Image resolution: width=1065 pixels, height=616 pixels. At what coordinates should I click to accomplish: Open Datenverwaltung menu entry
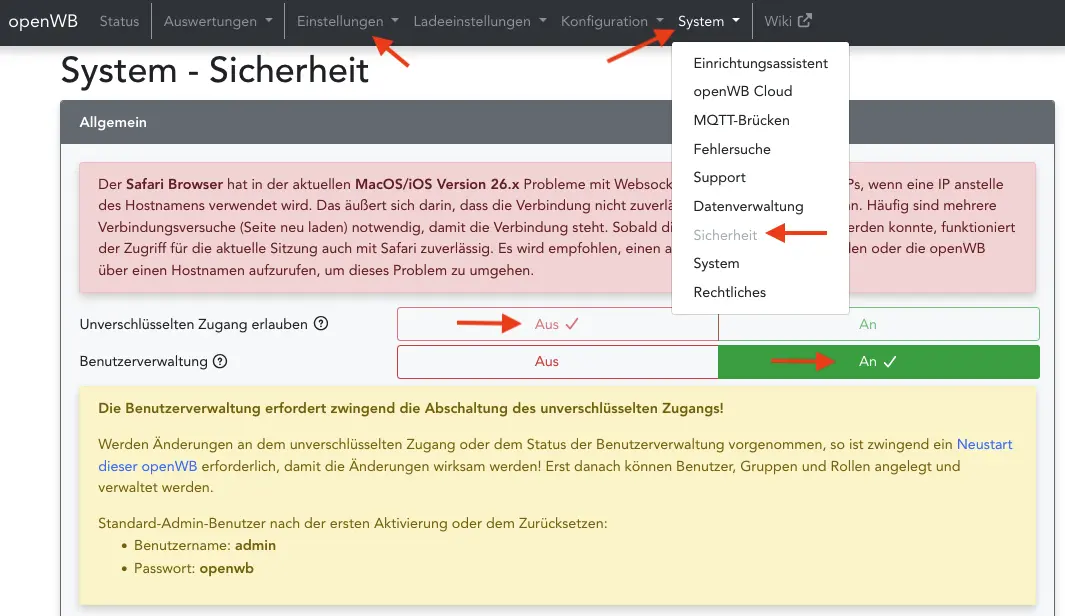(x=748, y=206)
